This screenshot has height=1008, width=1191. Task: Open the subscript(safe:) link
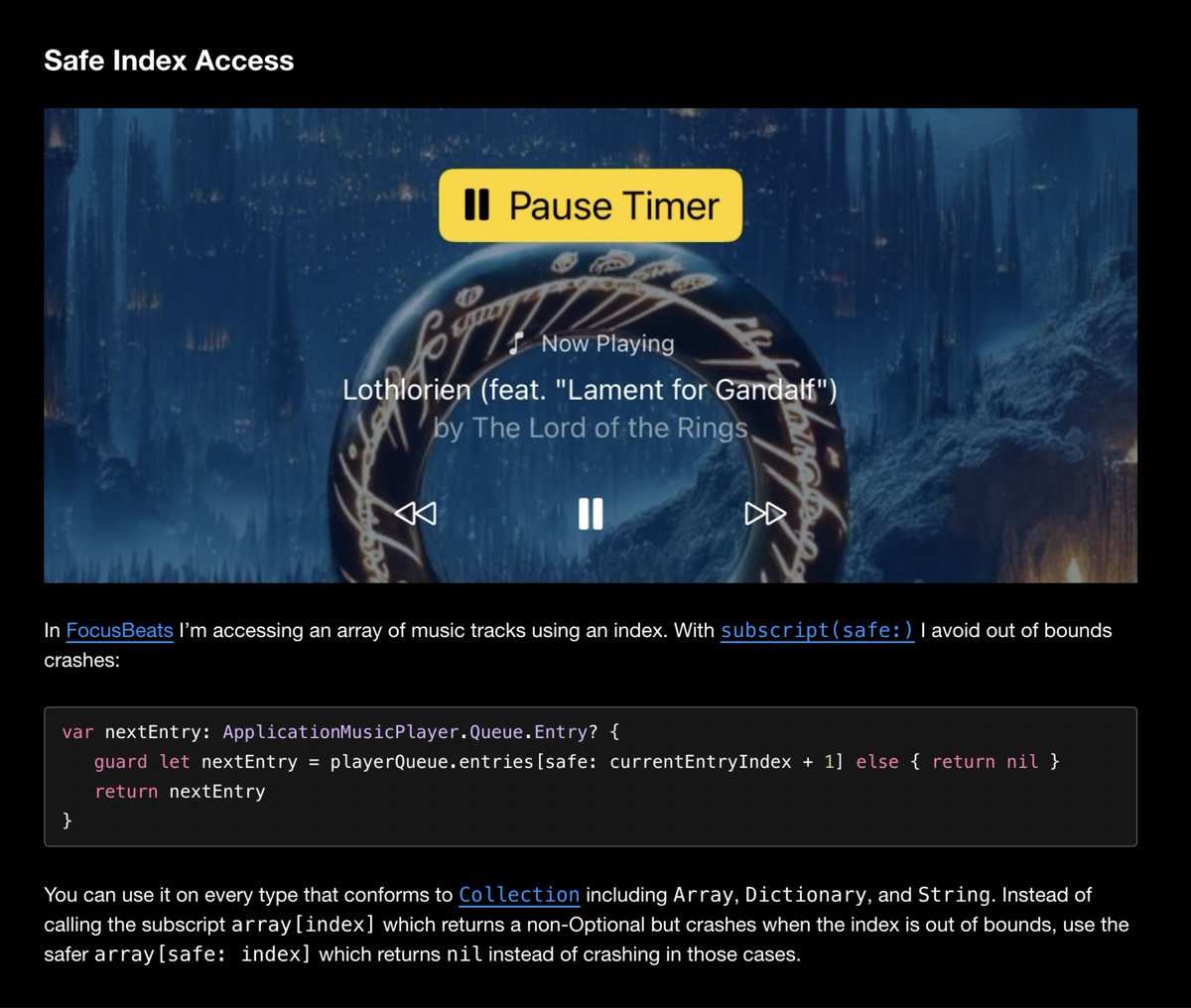click(x=817, y=631)
